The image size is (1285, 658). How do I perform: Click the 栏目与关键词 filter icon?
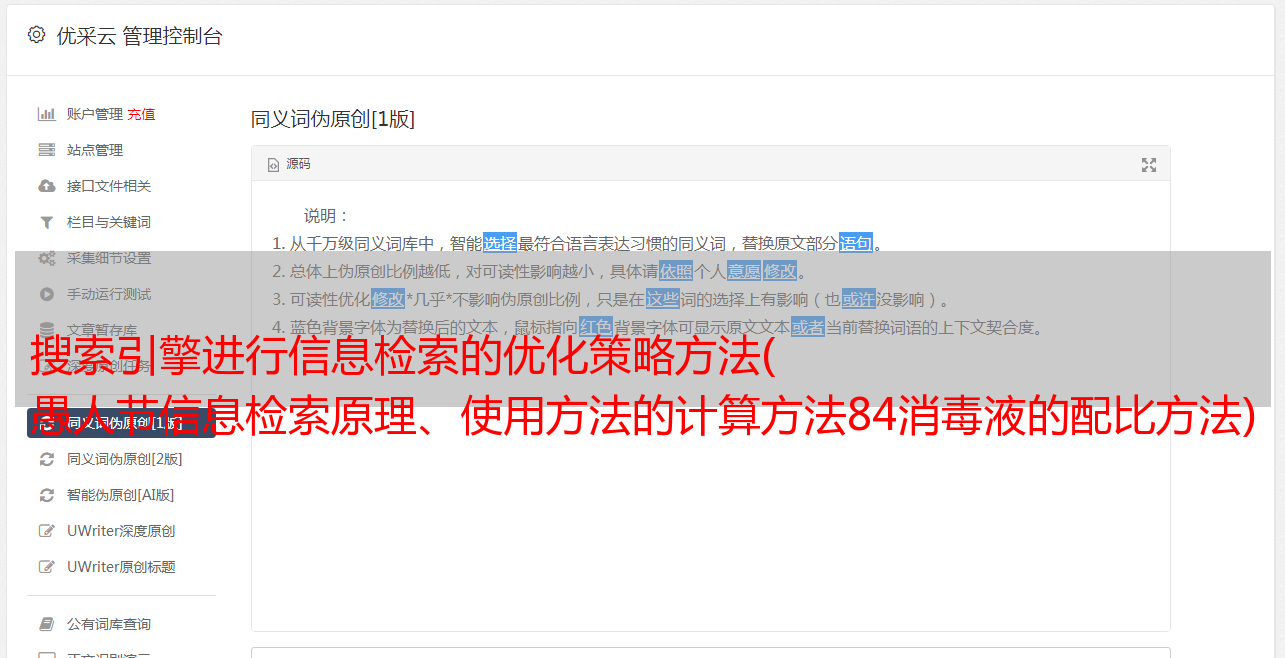(x=46, y=222)
